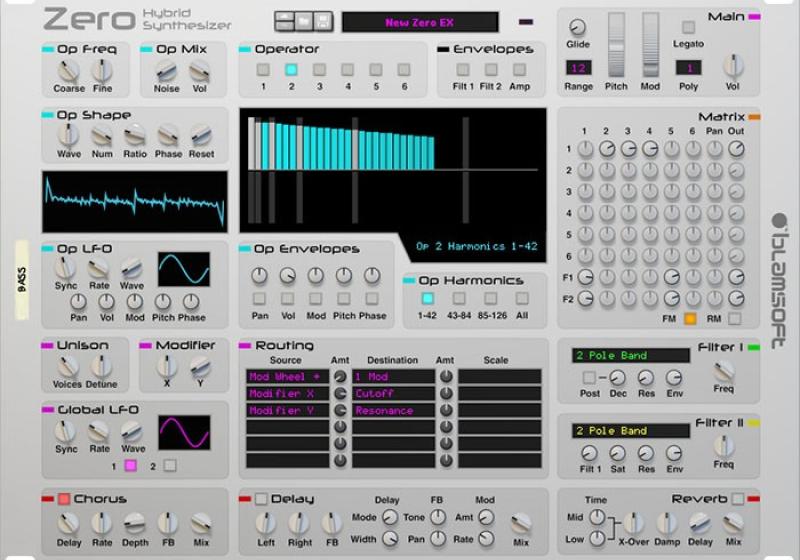Select Global LFO 2
Screen dimensions: 800x560
[x=169, y=465]
